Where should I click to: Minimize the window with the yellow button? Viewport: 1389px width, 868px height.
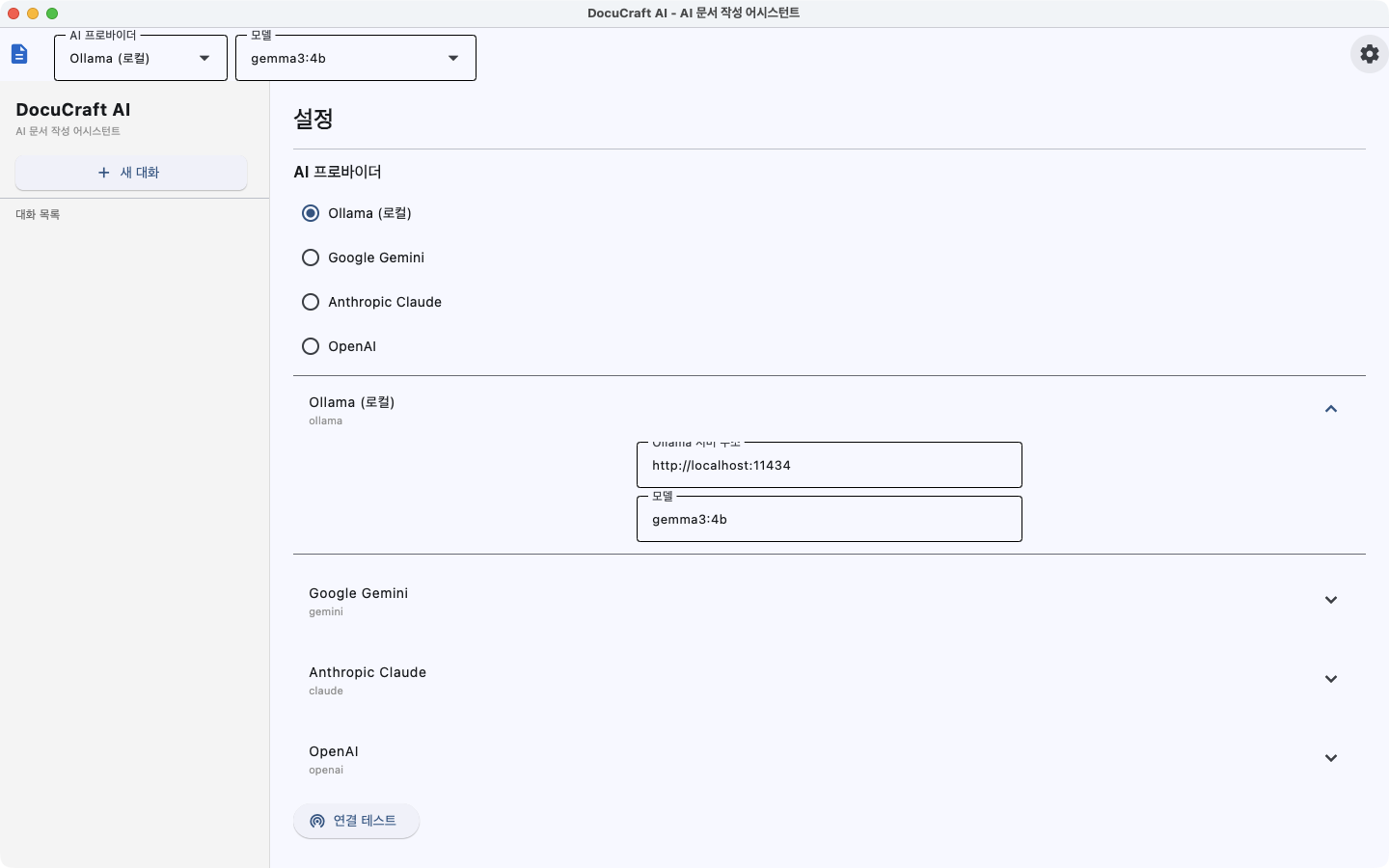[33, 14]
